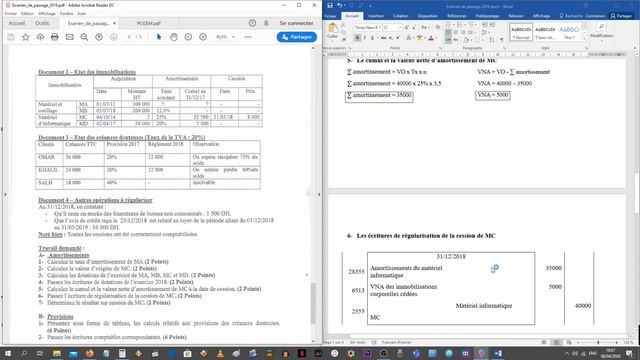
Task: Go to next page in Acrobat
Action: click(113, 37)
